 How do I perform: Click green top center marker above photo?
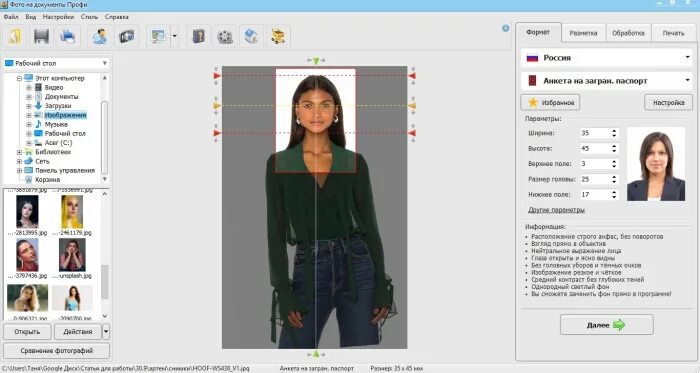click(x=316, y=61)
